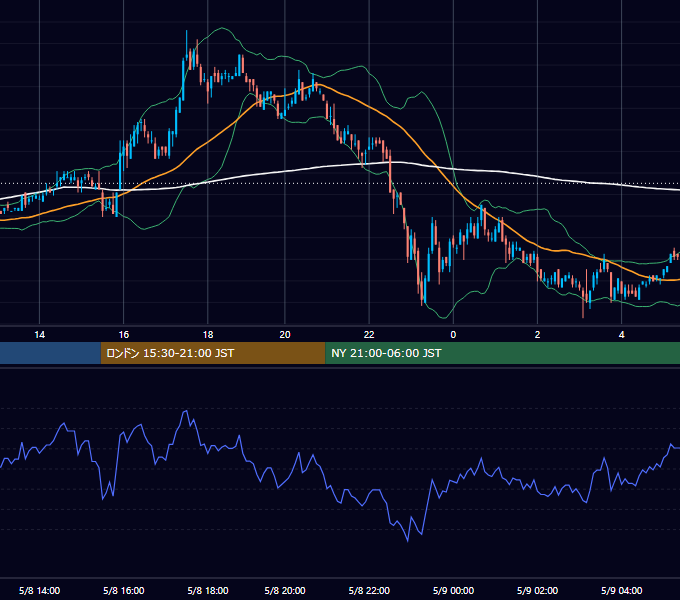Image resolution: width=680 pixels, height=600 pixels.
Task: Click the 5/8 16:00 date label
Action: click(124, 590)
